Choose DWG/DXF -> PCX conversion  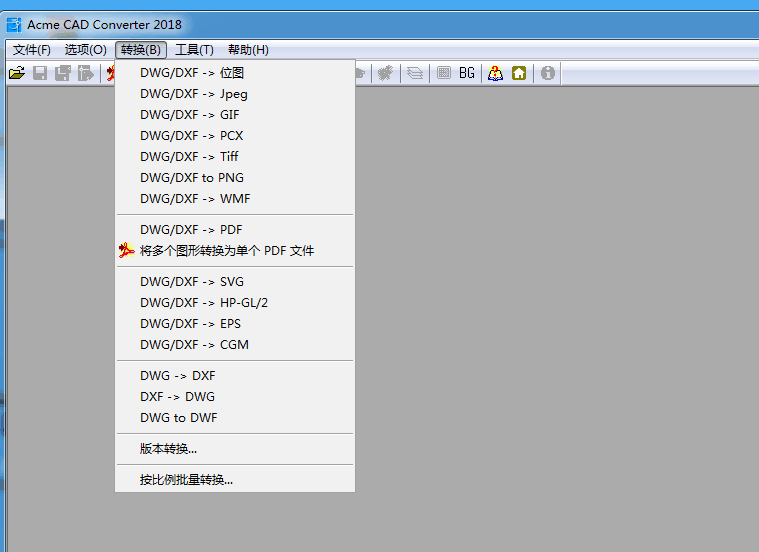tap(235, 136)
